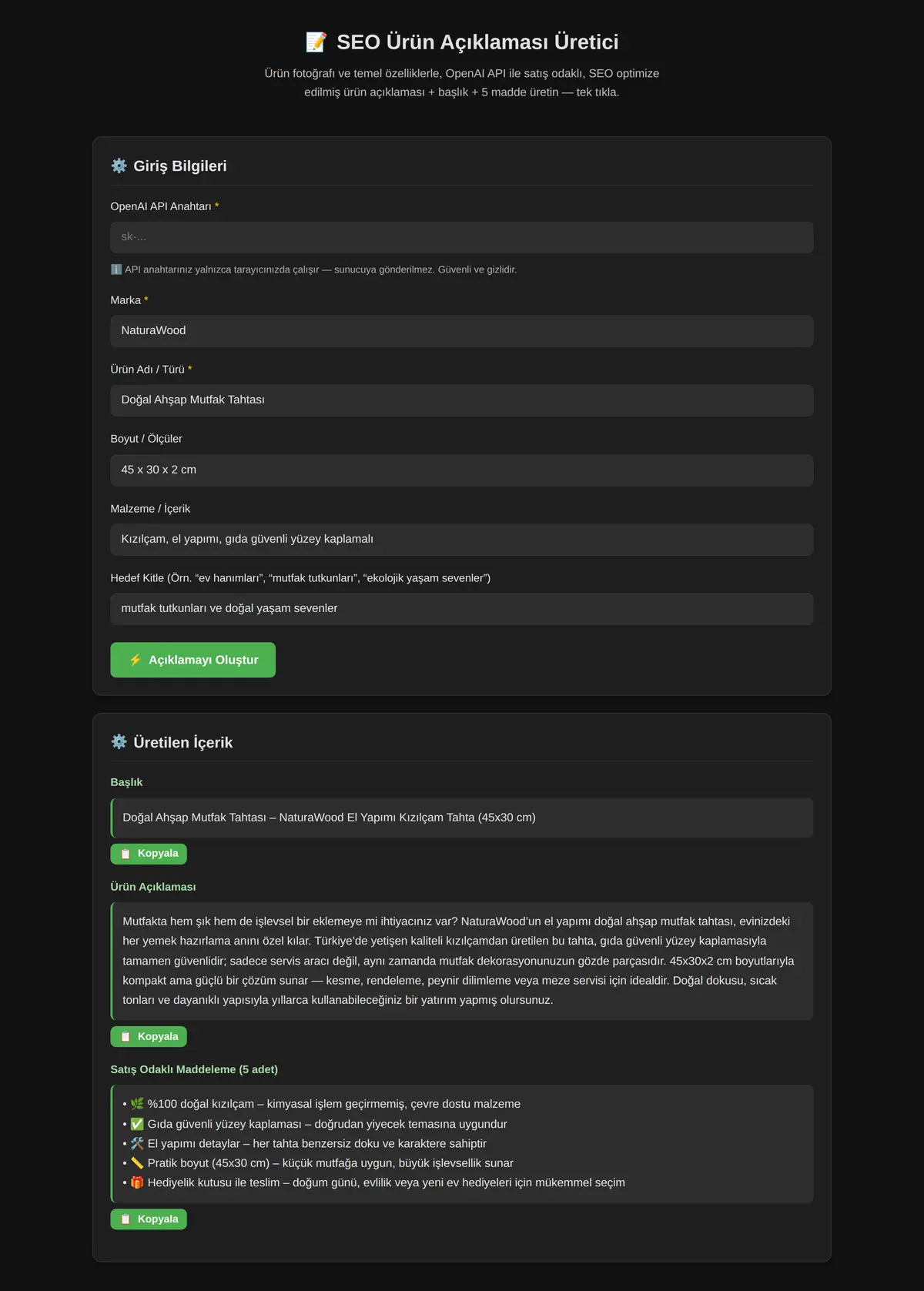This screenshot has height=1291, width=924.
Task: Edit the Ürün Adı / Türü field
Action: coord(462,400)
